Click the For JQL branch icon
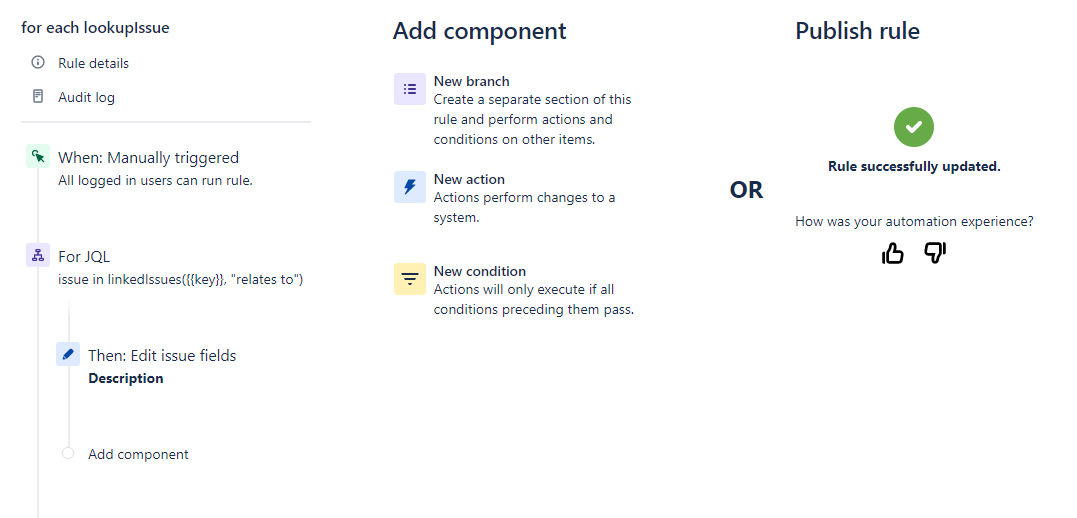Image resolution: width=1077 pixels, height=518 pixels. [38, 256]
